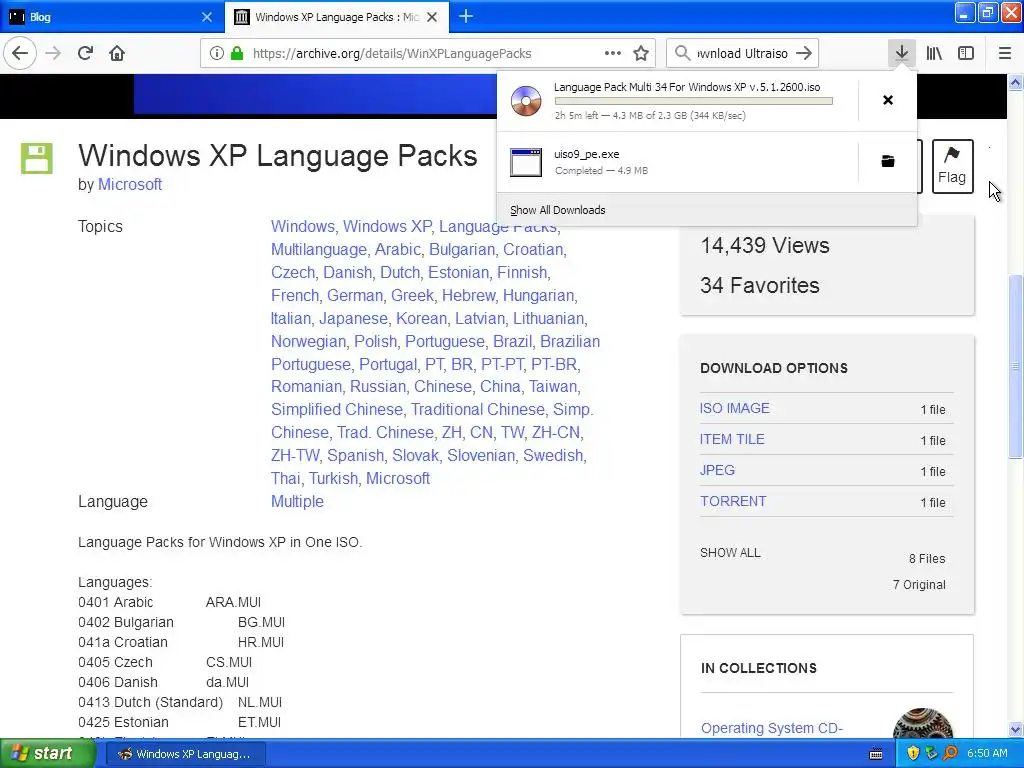Reload the current page
Viewport: 1024px width, 768px height.
click(85, 53)
